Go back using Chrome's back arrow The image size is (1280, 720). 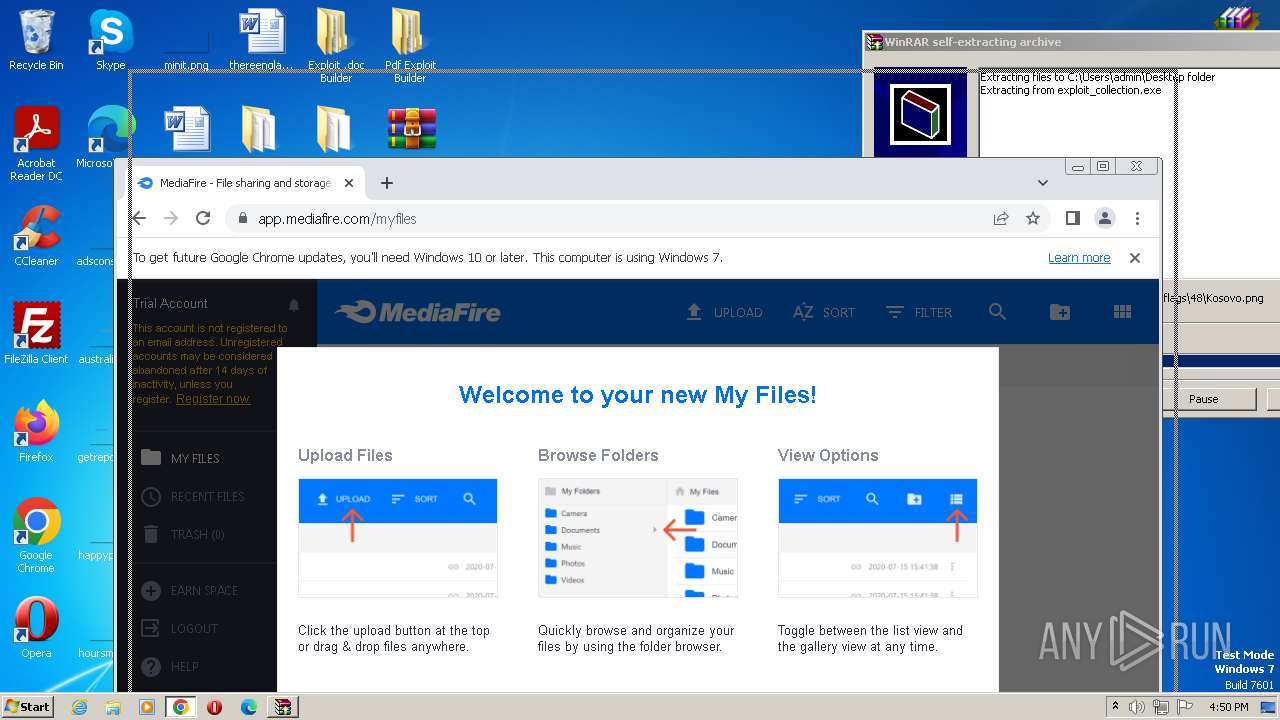(x=139, y=218)
